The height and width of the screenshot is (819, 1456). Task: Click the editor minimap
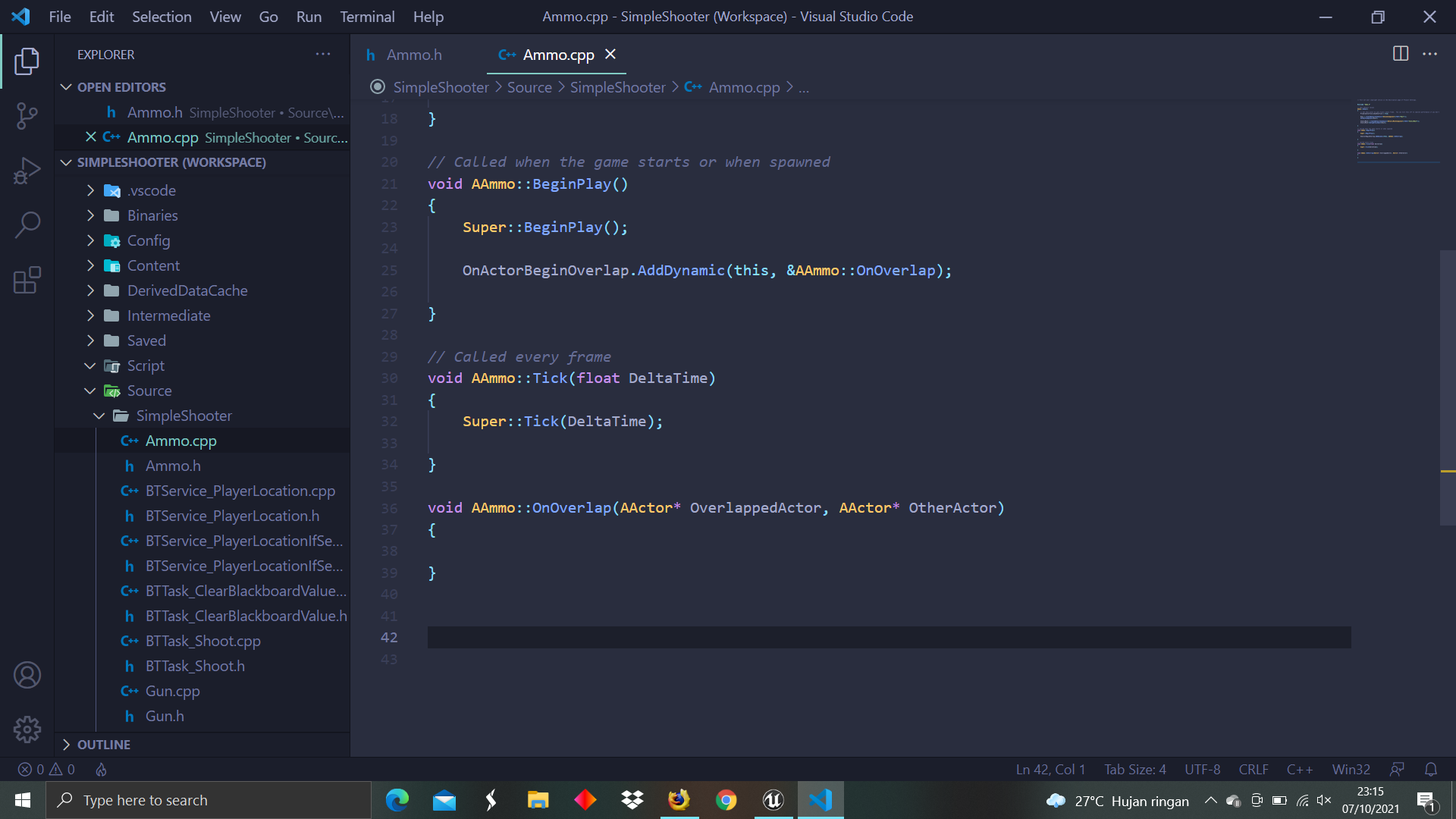click(x=1397, y=130)
